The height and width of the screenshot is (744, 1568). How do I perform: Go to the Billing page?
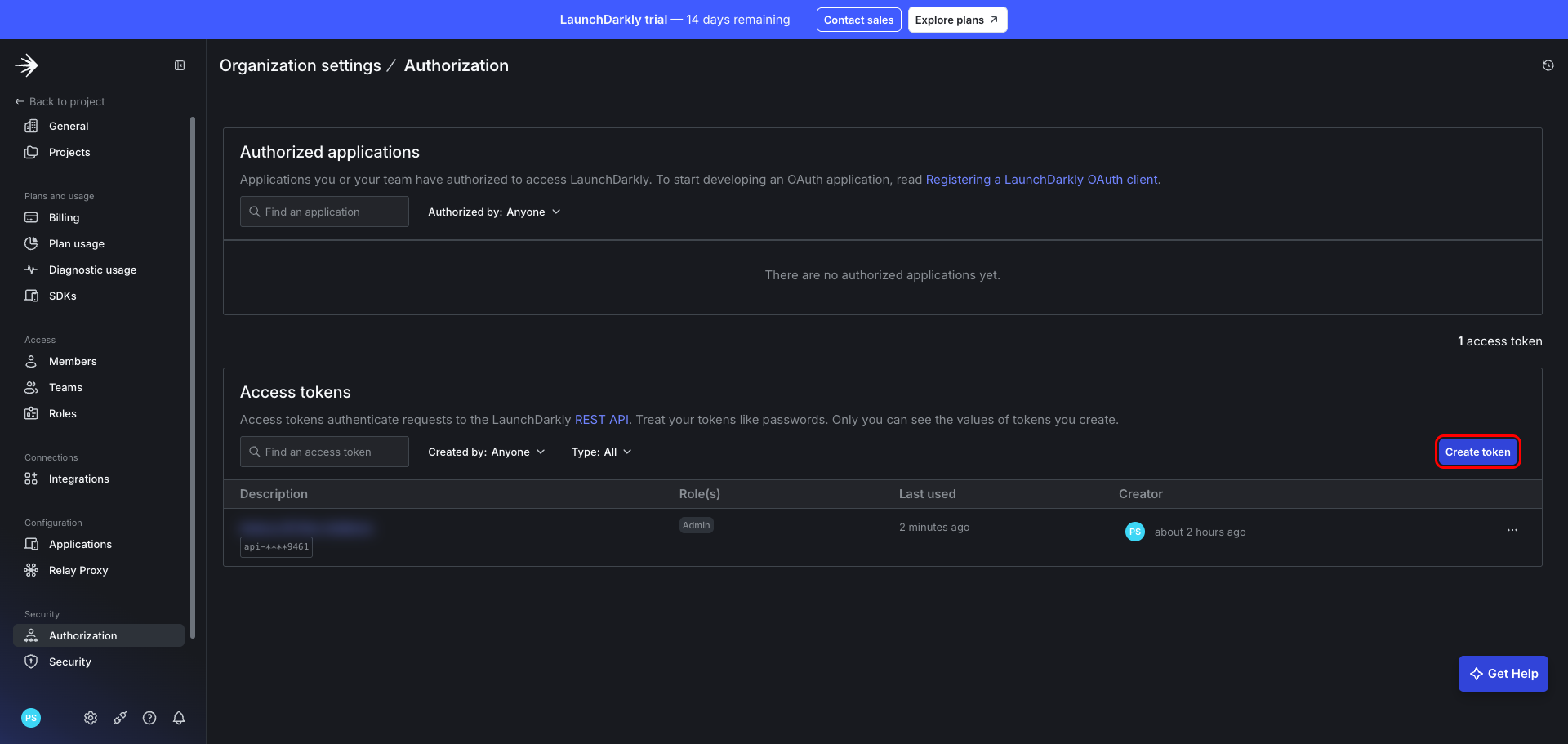coord(99,217)
